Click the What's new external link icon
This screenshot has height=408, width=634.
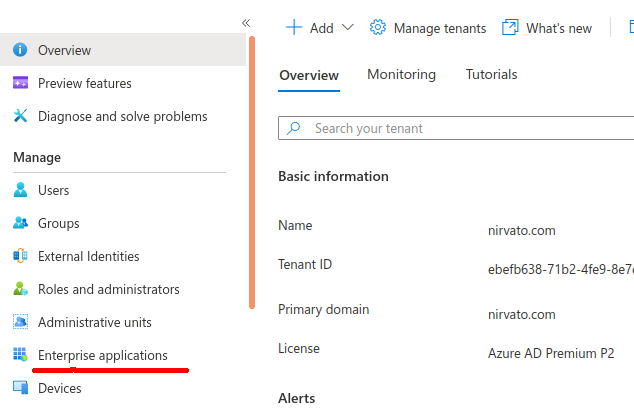tap(510, 27)
